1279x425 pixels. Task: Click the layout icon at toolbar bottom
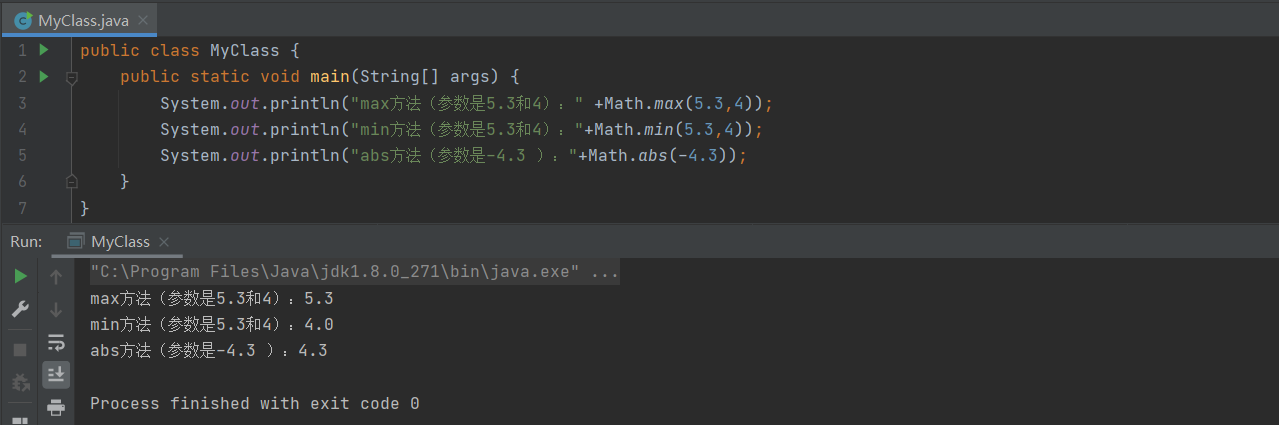click(20, 421)
